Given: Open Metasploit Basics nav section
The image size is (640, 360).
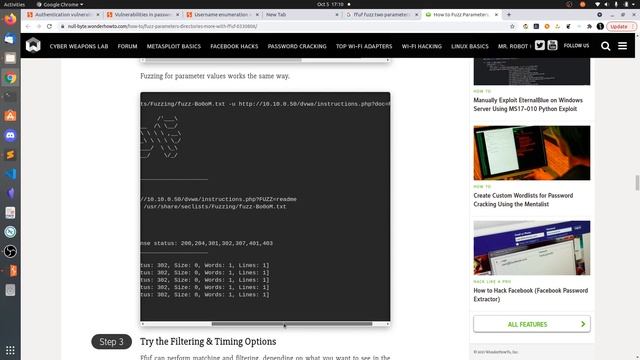Looking at the screenshot, I should [173, 46].
